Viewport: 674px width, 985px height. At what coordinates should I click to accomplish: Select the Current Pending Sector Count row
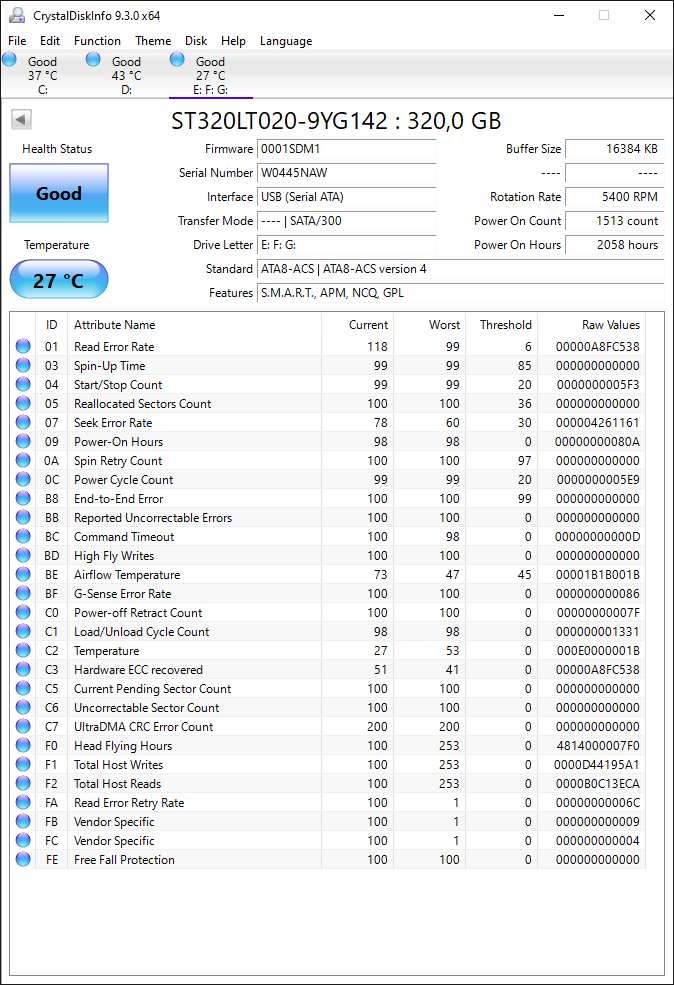[x=327, y=688]
